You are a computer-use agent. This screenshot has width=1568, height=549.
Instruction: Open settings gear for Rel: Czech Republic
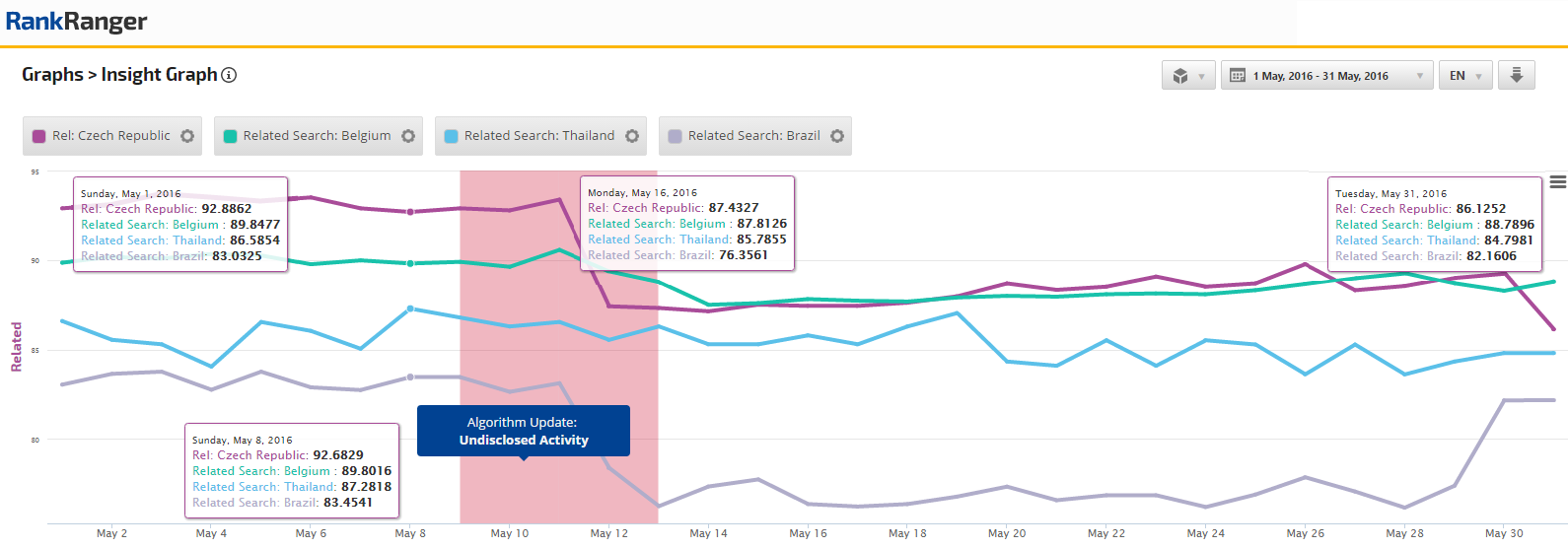coord(187,136)
